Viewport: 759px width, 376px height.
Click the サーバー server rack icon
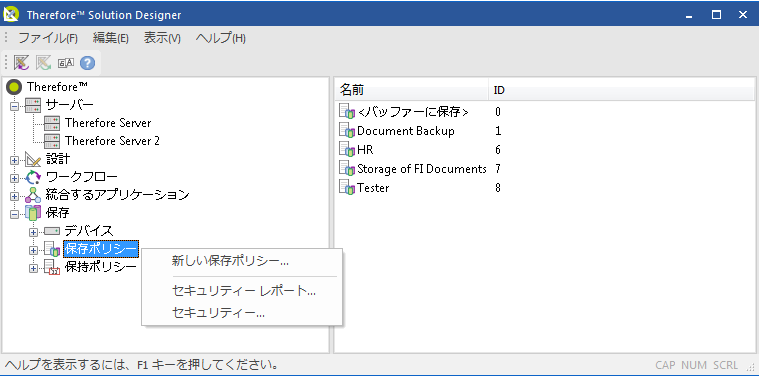click(x=33, y=105)
